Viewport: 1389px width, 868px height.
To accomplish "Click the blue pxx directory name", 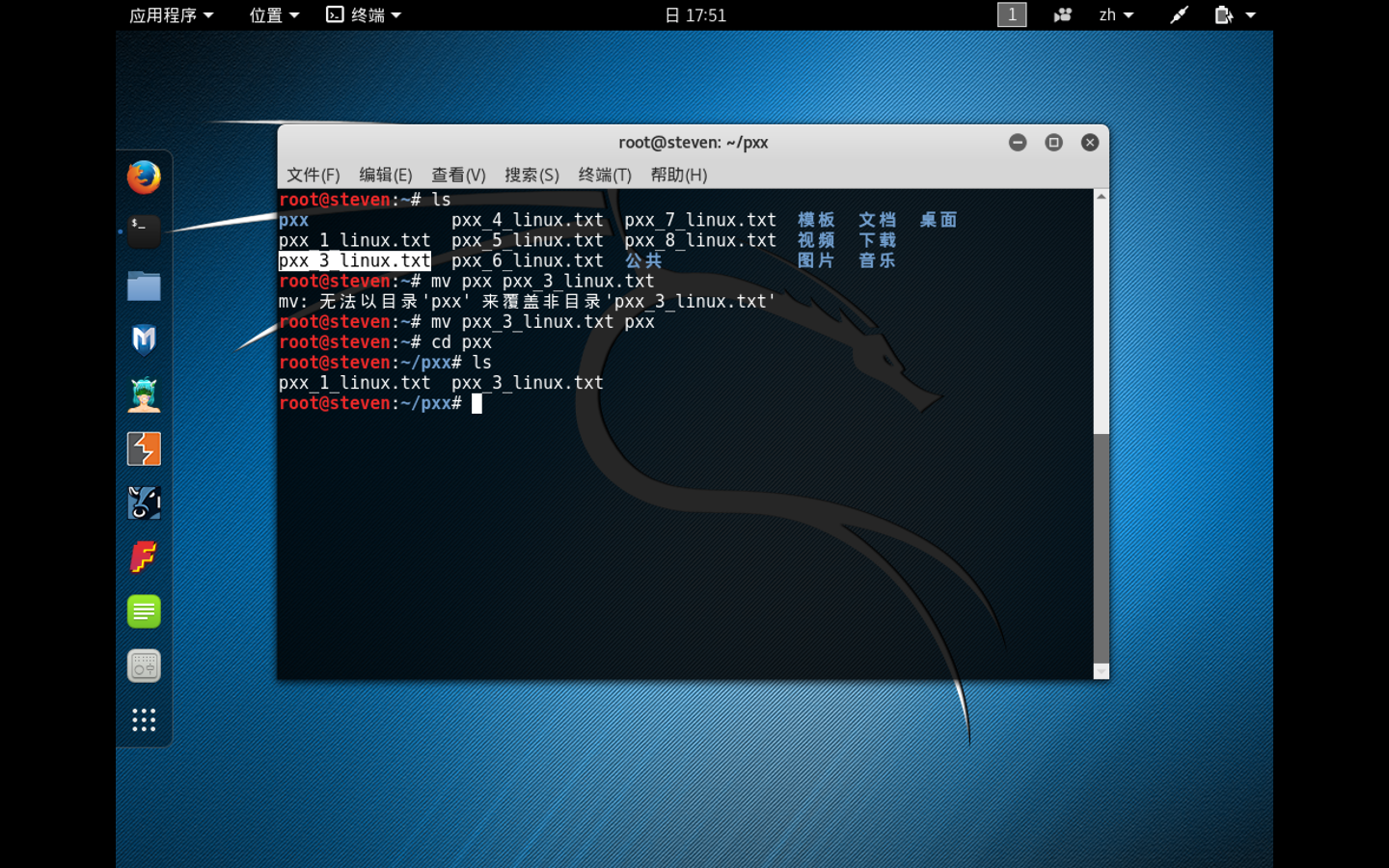I will point(294,220).
